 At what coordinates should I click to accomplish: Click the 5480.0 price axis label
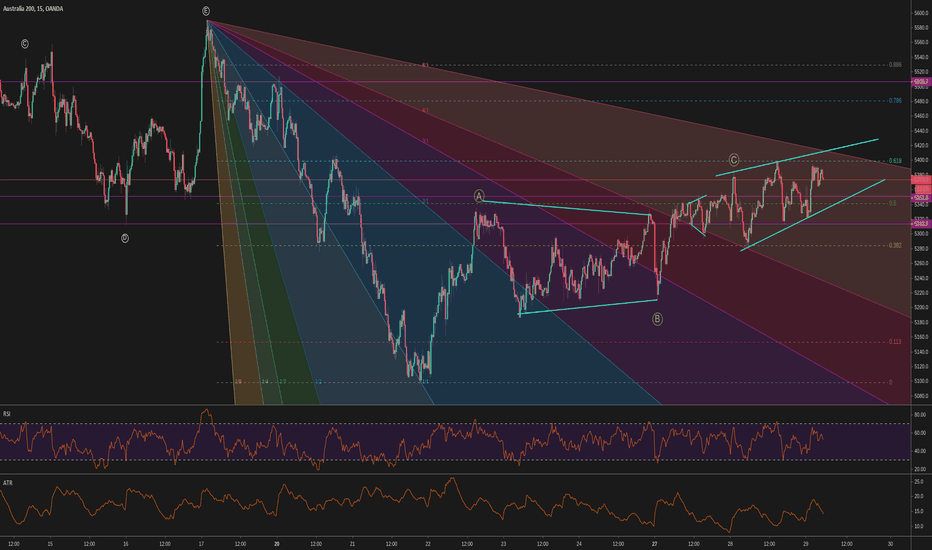point(921,101)
